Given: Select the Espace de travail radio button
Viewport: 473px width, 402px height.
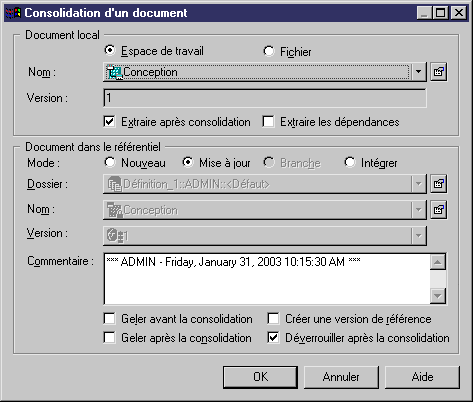Looking at the screenshot, I should [109, 51].
